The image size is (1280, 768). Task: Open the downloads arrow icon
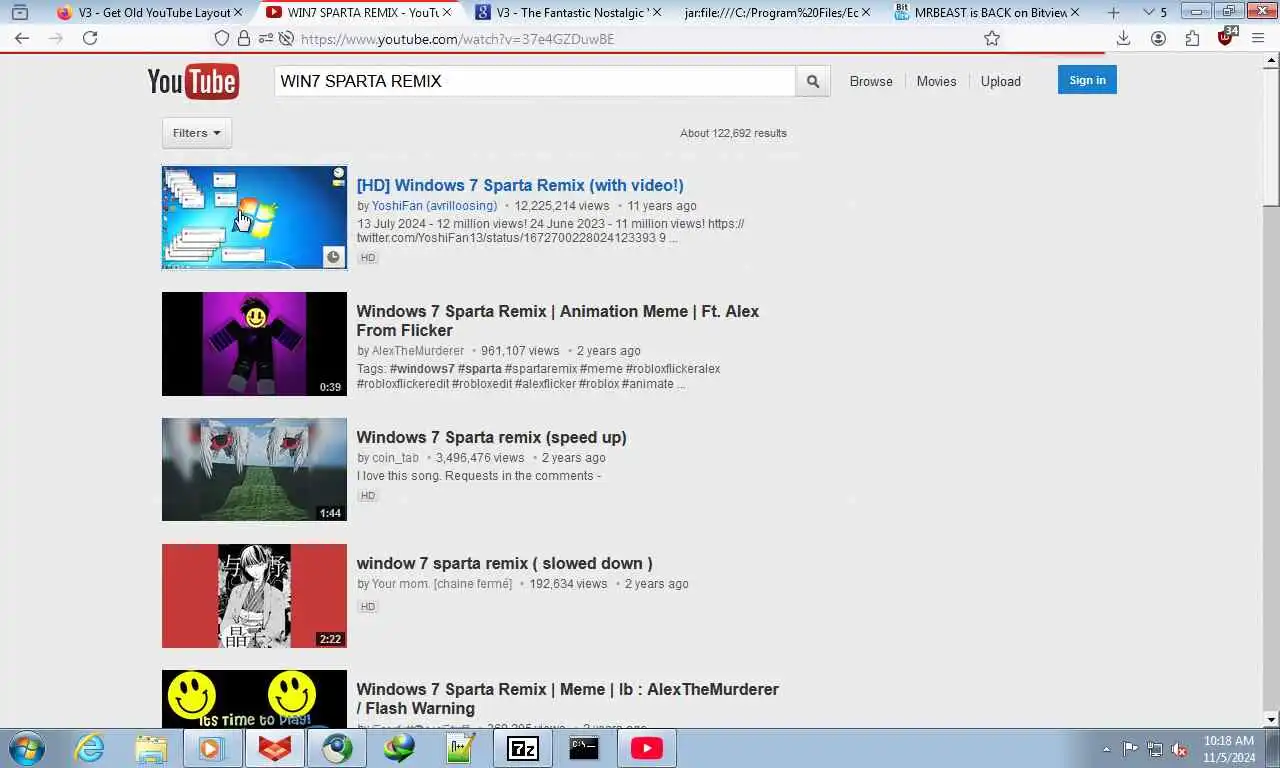1123,38
